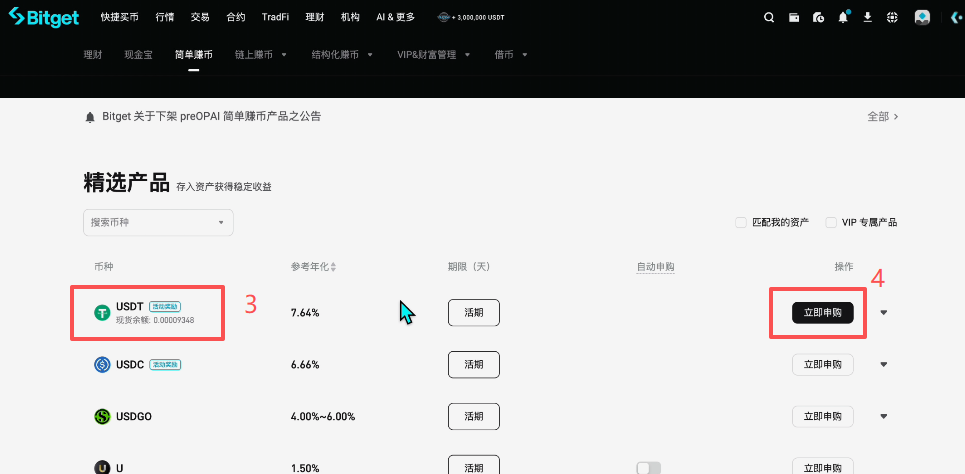
Task: View 全部 announcements
Action: coord(883,116)
